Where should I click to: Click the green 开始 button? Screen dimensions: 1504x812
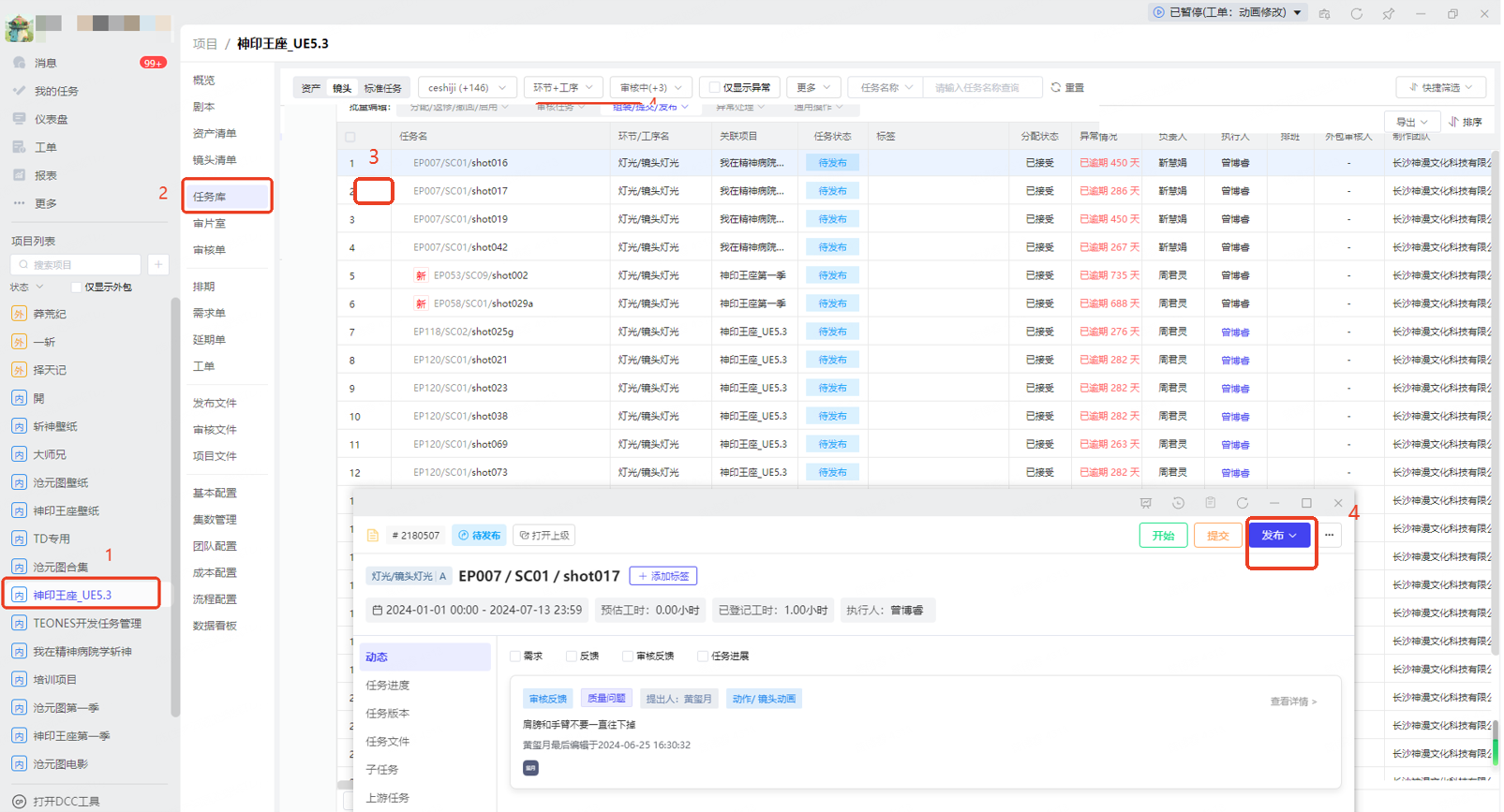tap(1163, 535)
